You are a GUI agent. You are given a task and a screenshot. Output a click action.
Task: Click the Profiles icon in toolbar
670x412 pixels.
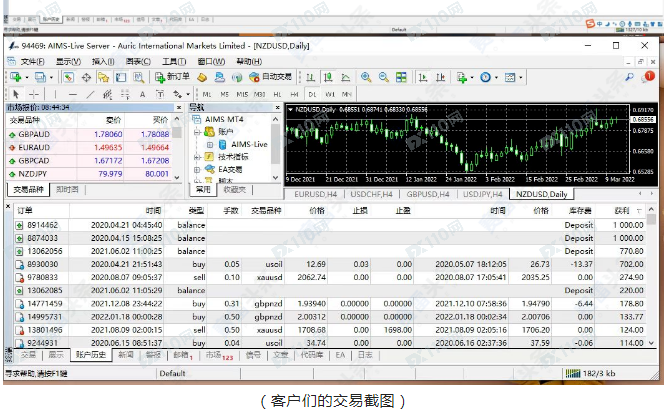[x=40, y=77]
